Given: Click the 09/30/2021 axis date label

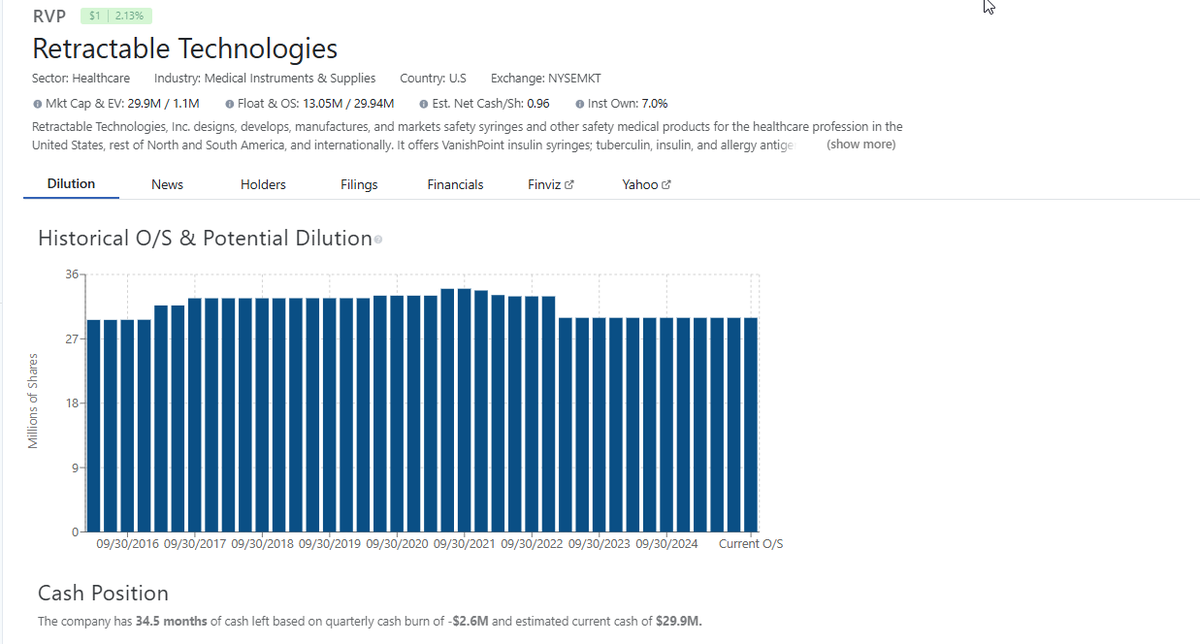Looking at the screenshot, I should click(465, 544).
